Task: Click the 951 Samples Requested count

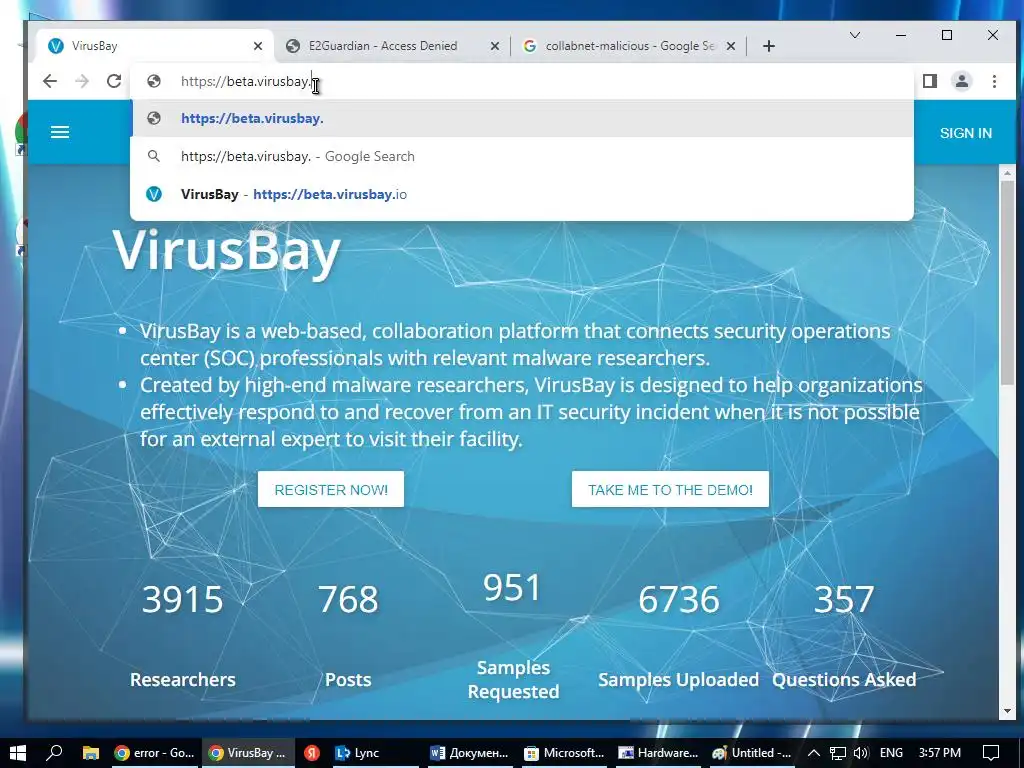Action: 513,587
